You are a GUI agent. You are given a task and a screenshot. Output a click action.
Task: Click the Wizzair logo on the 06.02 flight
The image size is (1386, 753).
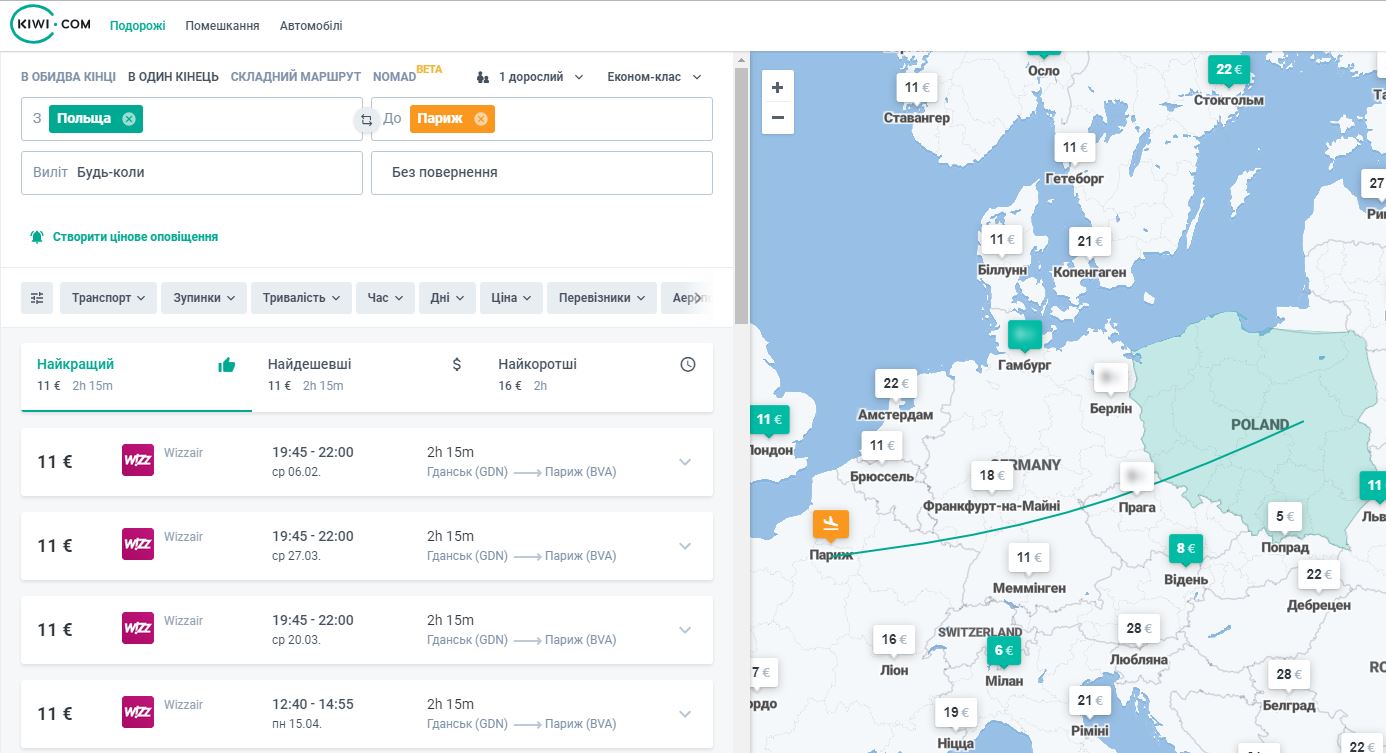[x=138, y=460]
